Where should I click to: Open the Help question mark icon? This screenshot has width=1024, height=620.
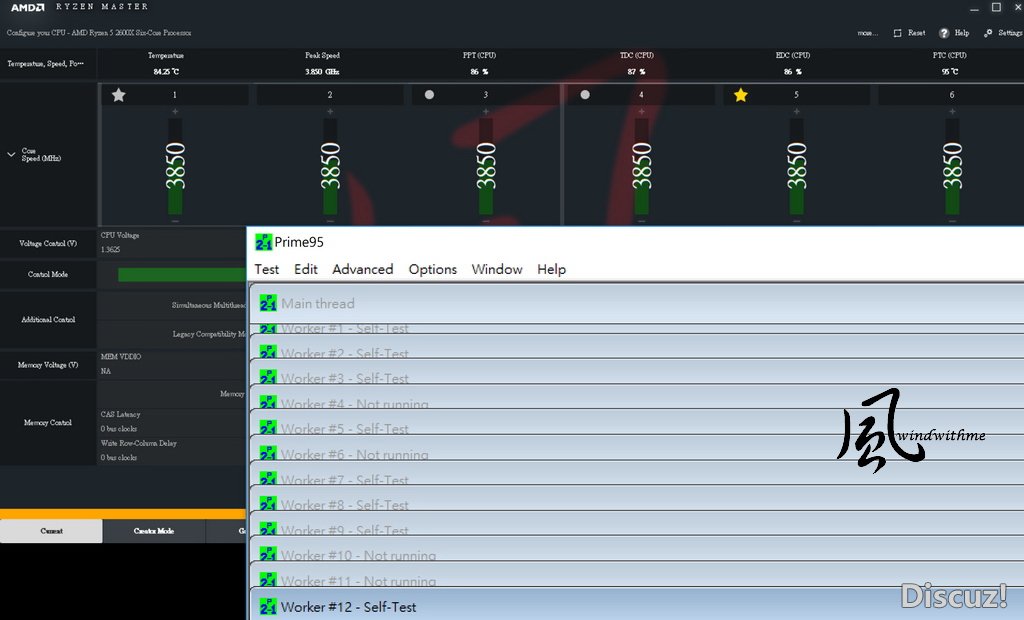pyautogui.click(x=944, y=33)
